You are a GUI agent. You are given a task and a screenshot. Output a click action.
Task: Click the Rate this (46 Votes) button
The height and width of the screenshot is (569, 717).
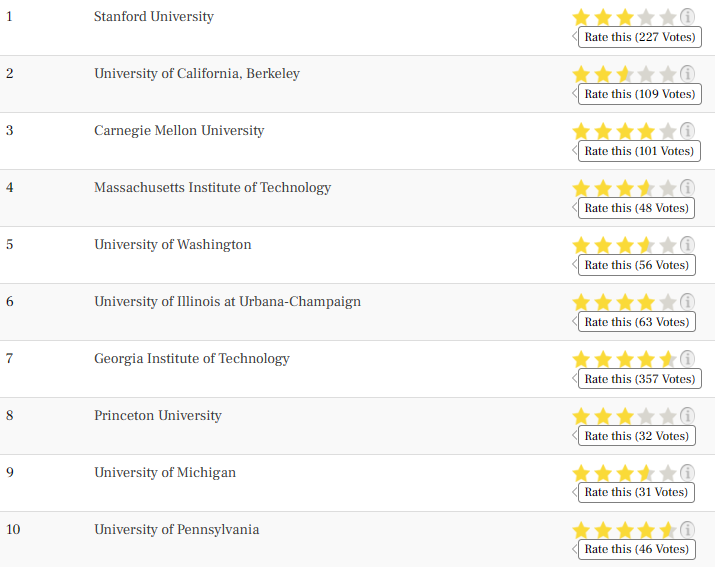pos(637,549)
